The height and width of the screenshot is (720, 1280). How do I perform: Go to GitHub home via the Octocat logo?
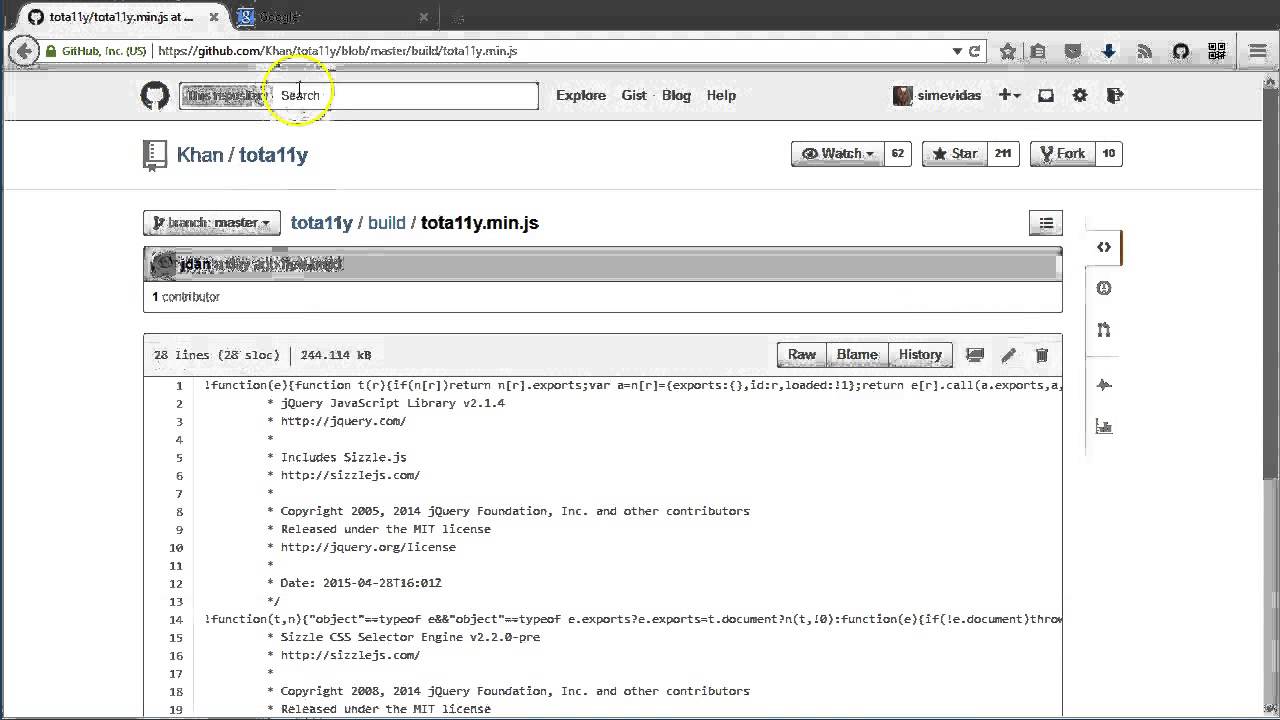[155, 96]
